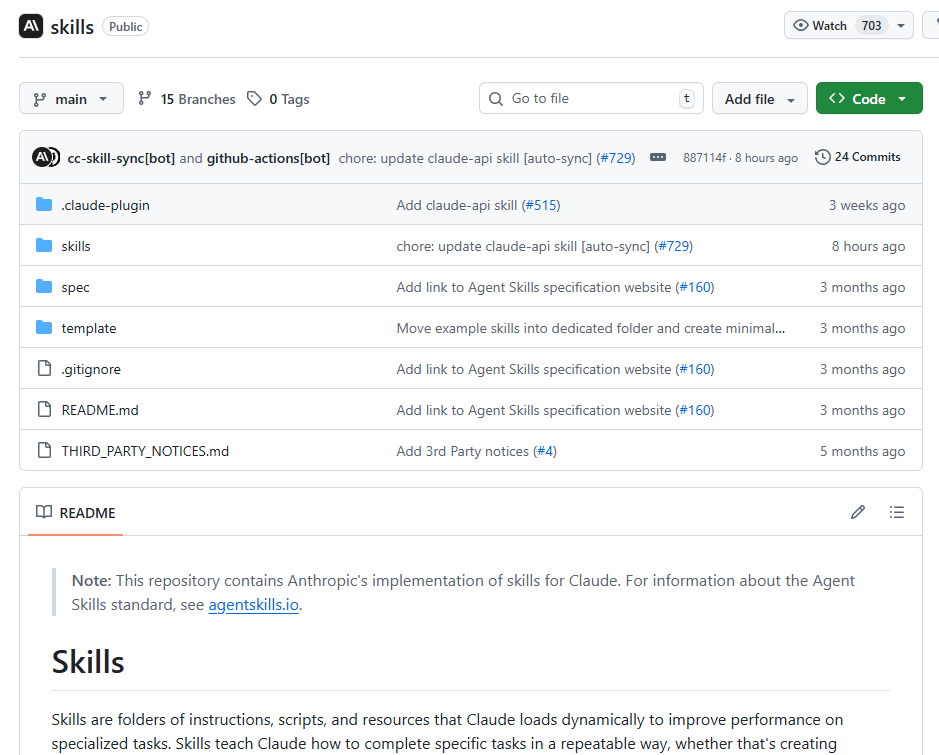Click file icon for README.md

click(x=44, y=409)
